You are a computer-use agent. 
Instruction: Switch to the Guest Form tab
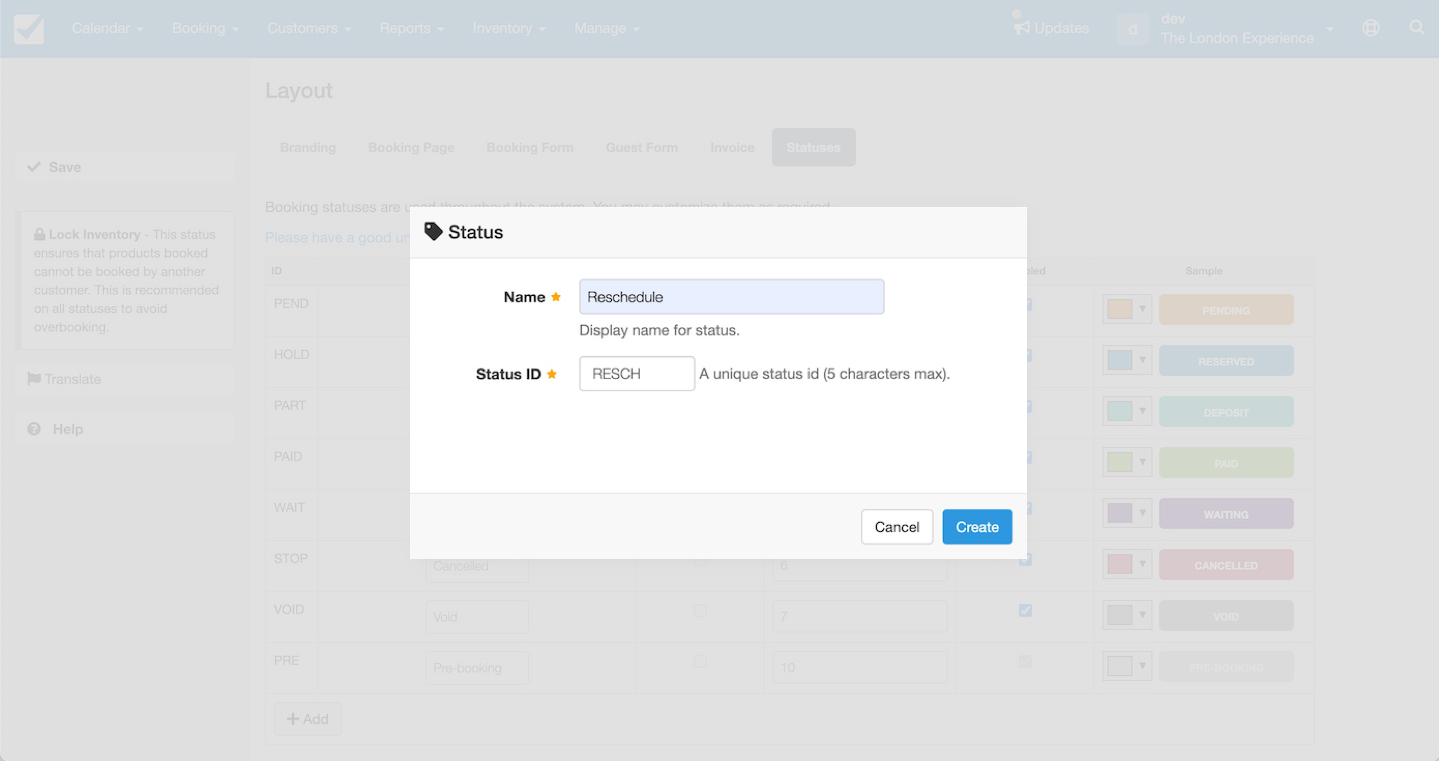[x=642, y=147]
